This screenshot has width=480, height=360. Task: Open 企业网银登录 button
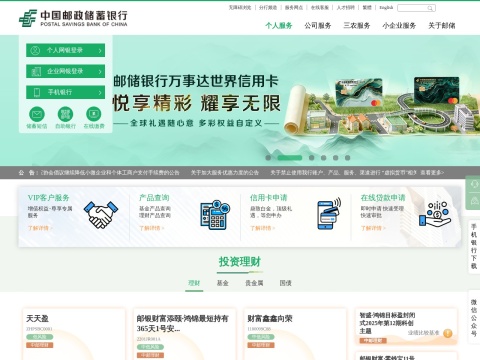click(x=65, y=71)
